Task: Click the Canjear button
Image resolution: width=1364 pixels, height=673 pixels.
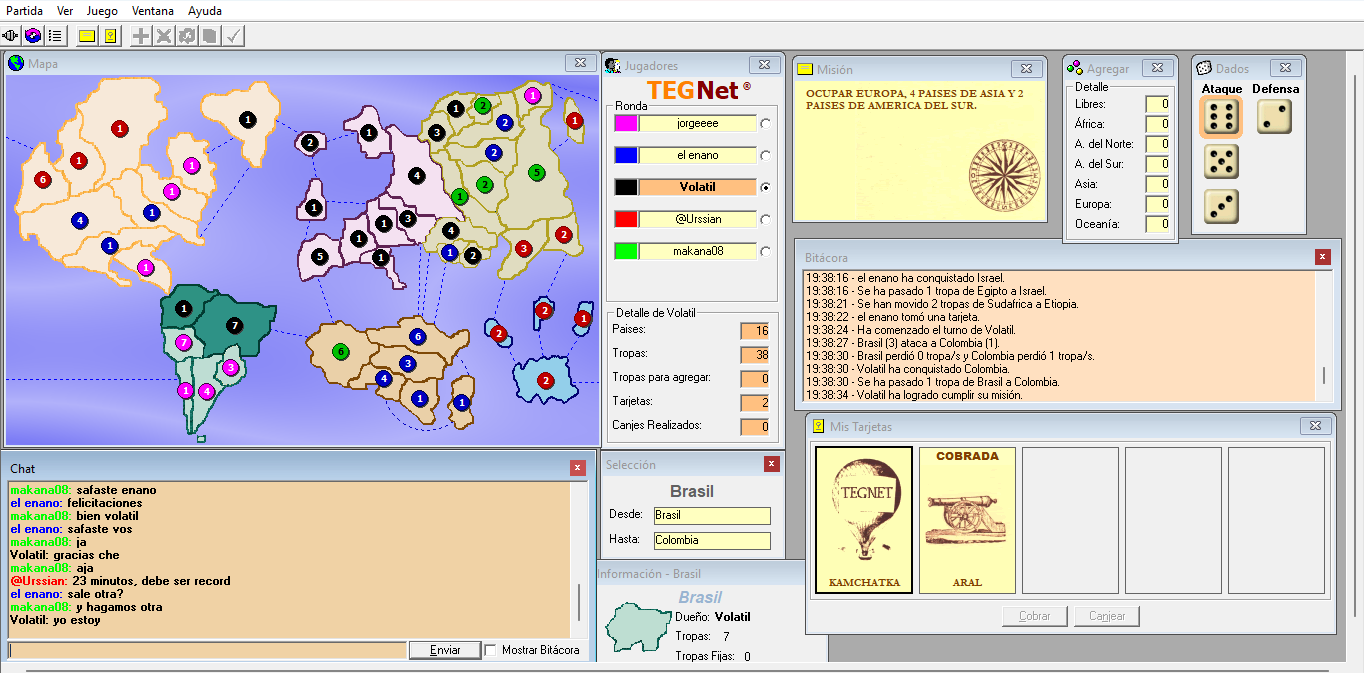Action: tap(1107, 616)
